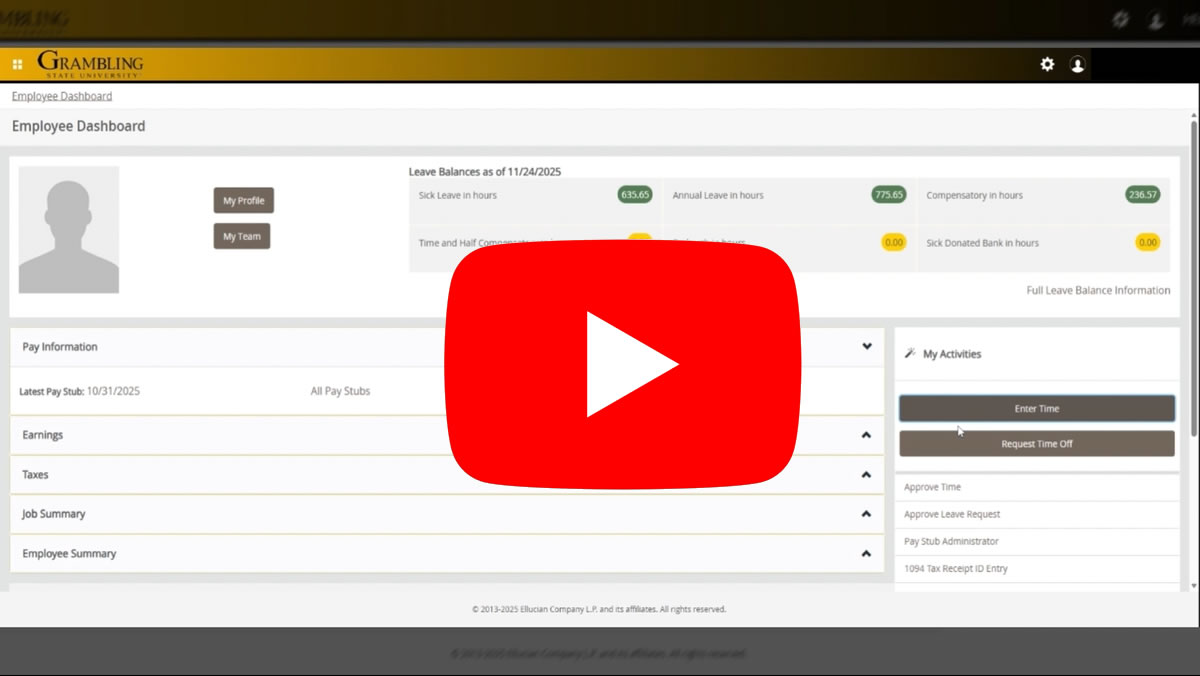This screenshot has height=676, width=1200.
Task: Click the Employee Dashboard breadcrumb link
Action: [x=62, y=96]
